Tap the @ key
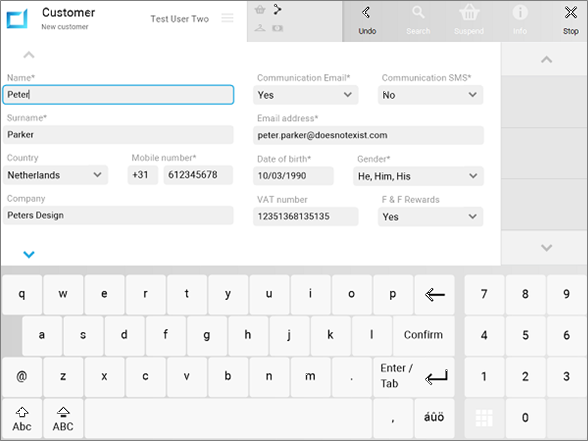Viewport: 588px width, 441px height. click(x=22, y=377)
